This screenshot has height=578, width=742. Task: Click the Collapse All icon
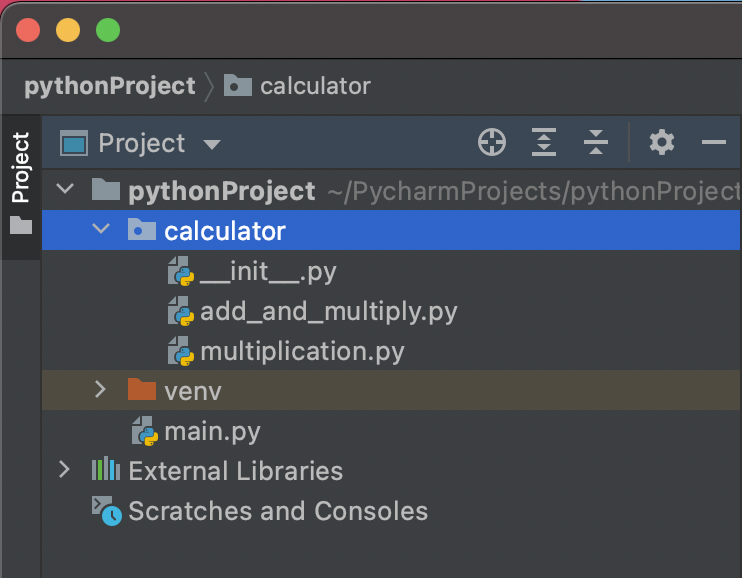(x=596, y=142)
